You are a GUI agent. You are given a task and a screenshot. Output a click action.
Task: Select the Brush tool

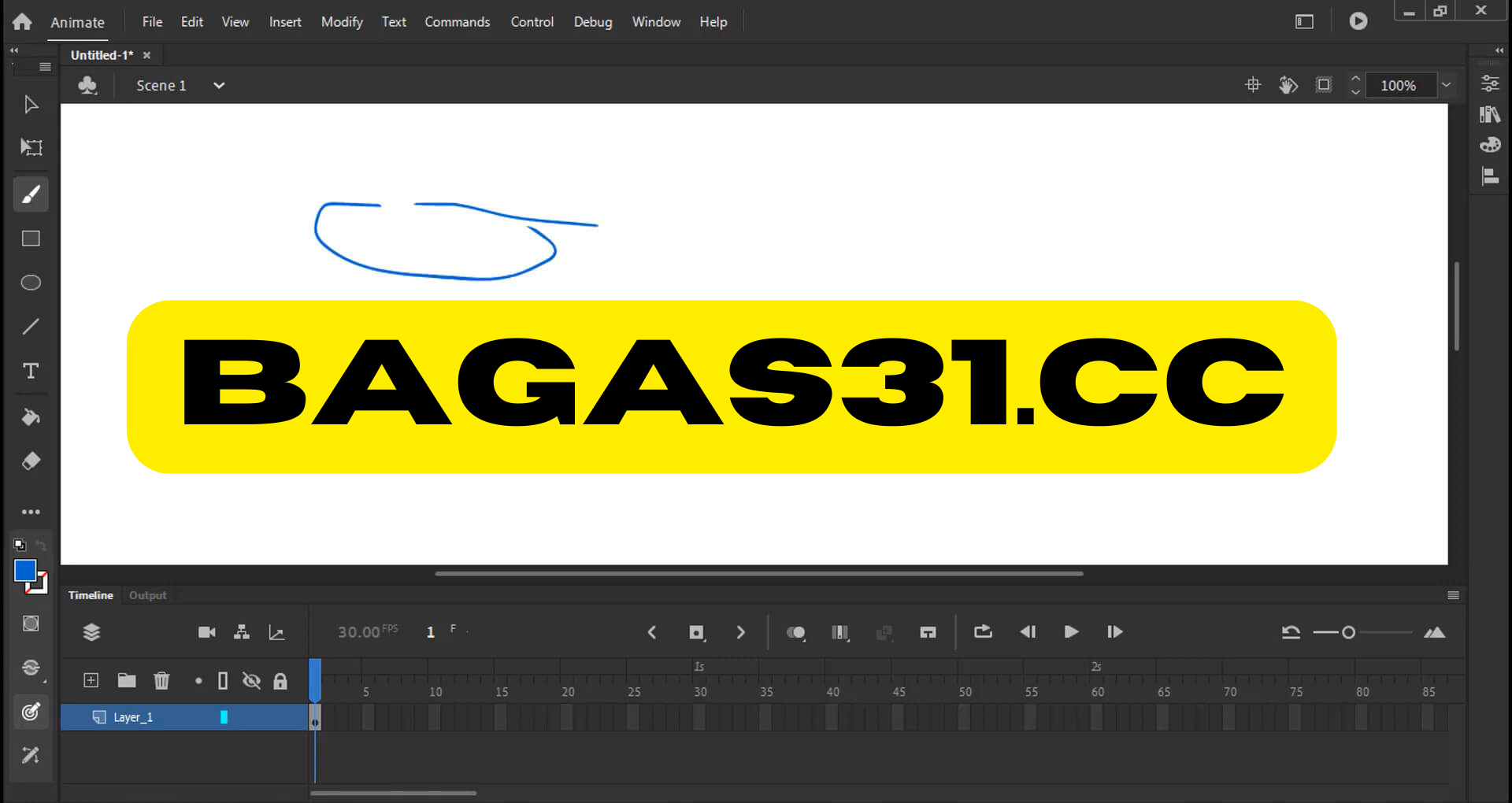[31, 194]
